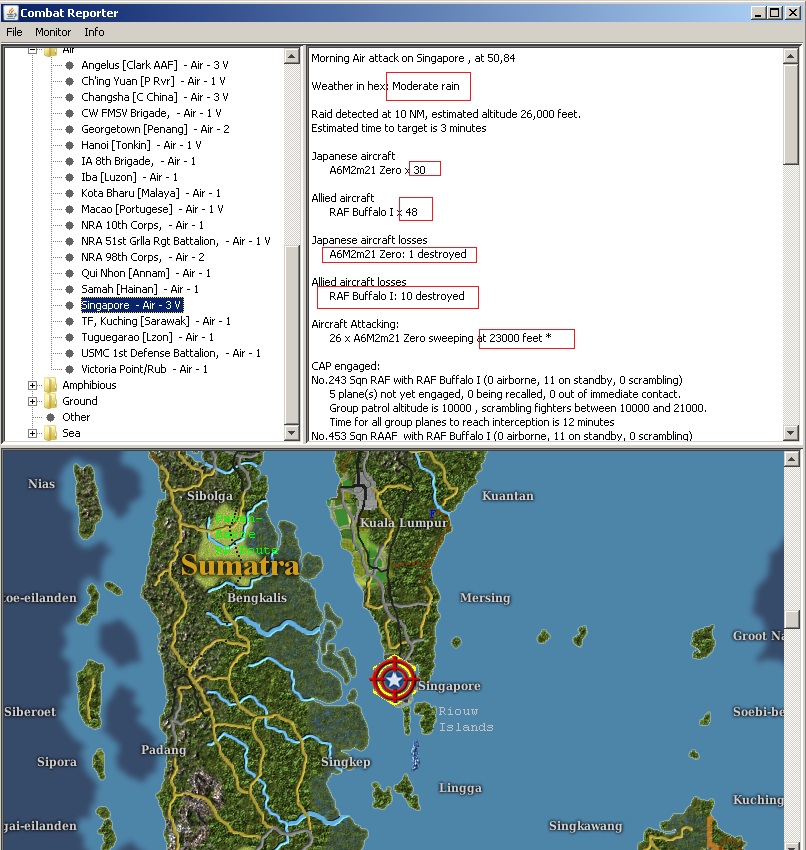Click the red target marker on Singapore
The height and width of the screenshot is (850, 806).
(394, 679)
